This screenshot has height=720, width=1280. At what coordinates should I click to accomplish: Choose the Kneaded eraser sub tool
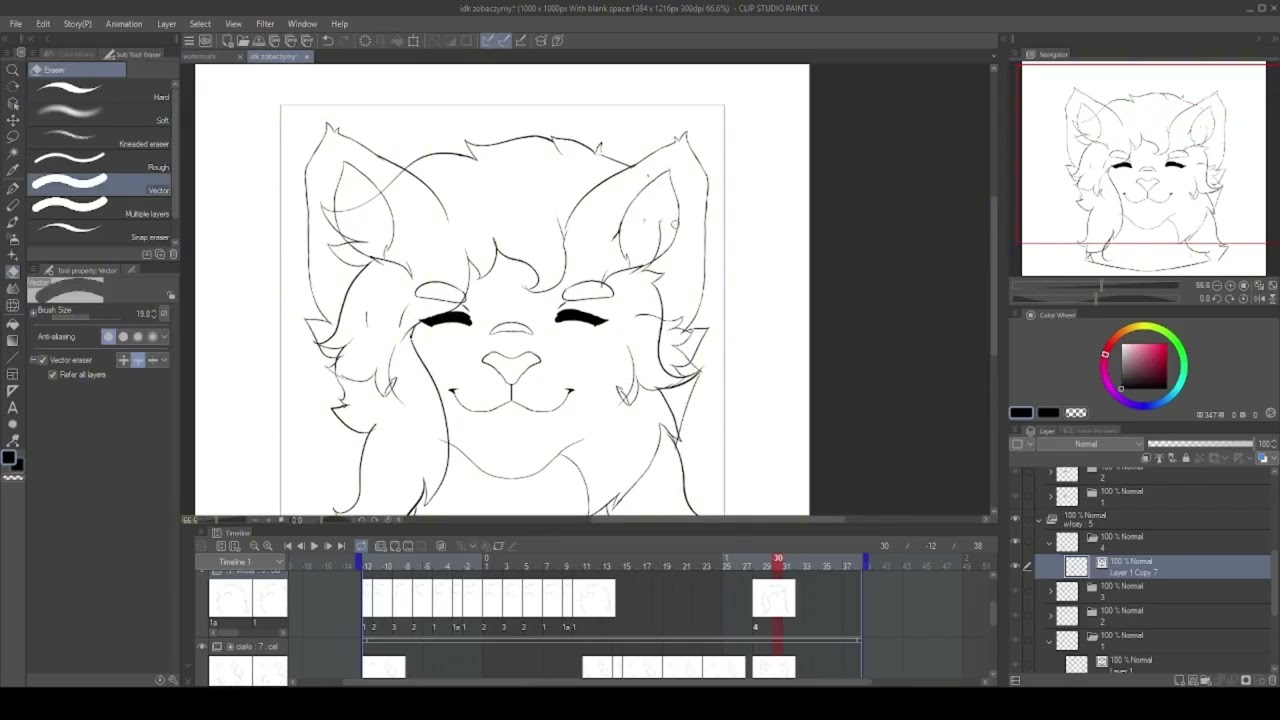tap(99, 140)
